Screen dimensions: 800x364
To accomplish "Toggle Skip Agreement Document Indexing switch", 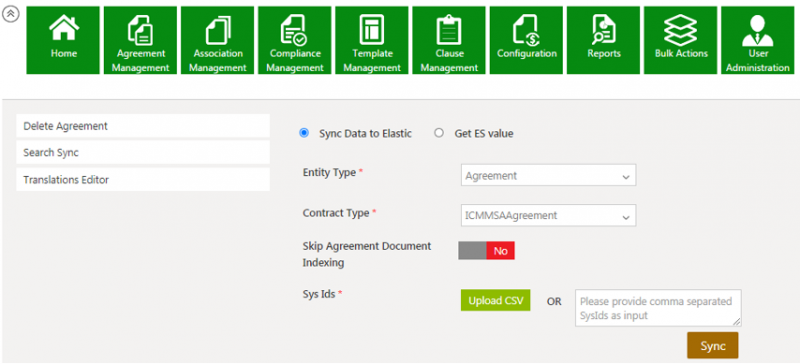I will pos(486,251).
